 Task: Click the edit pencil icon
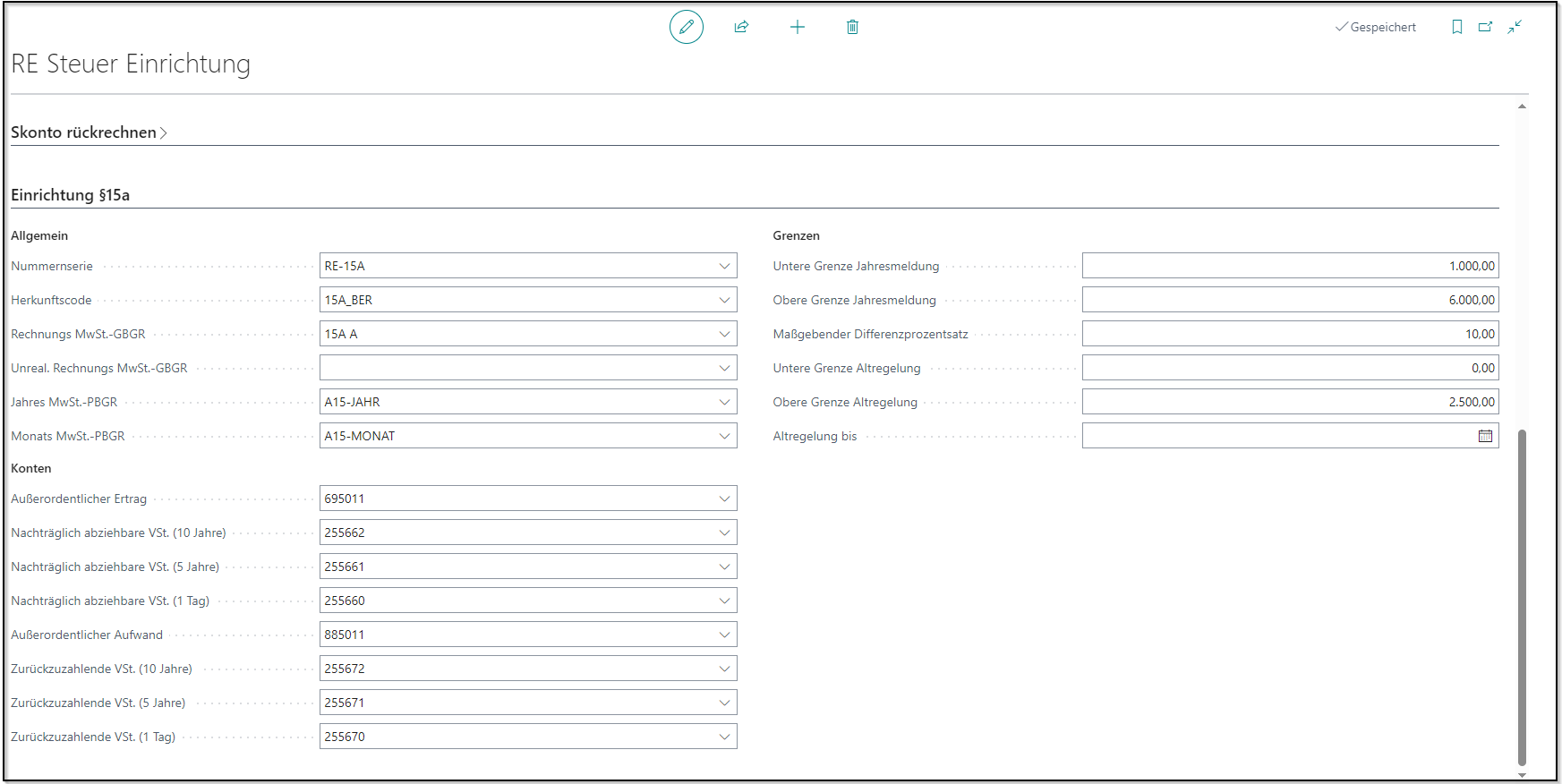coord(687,27)
